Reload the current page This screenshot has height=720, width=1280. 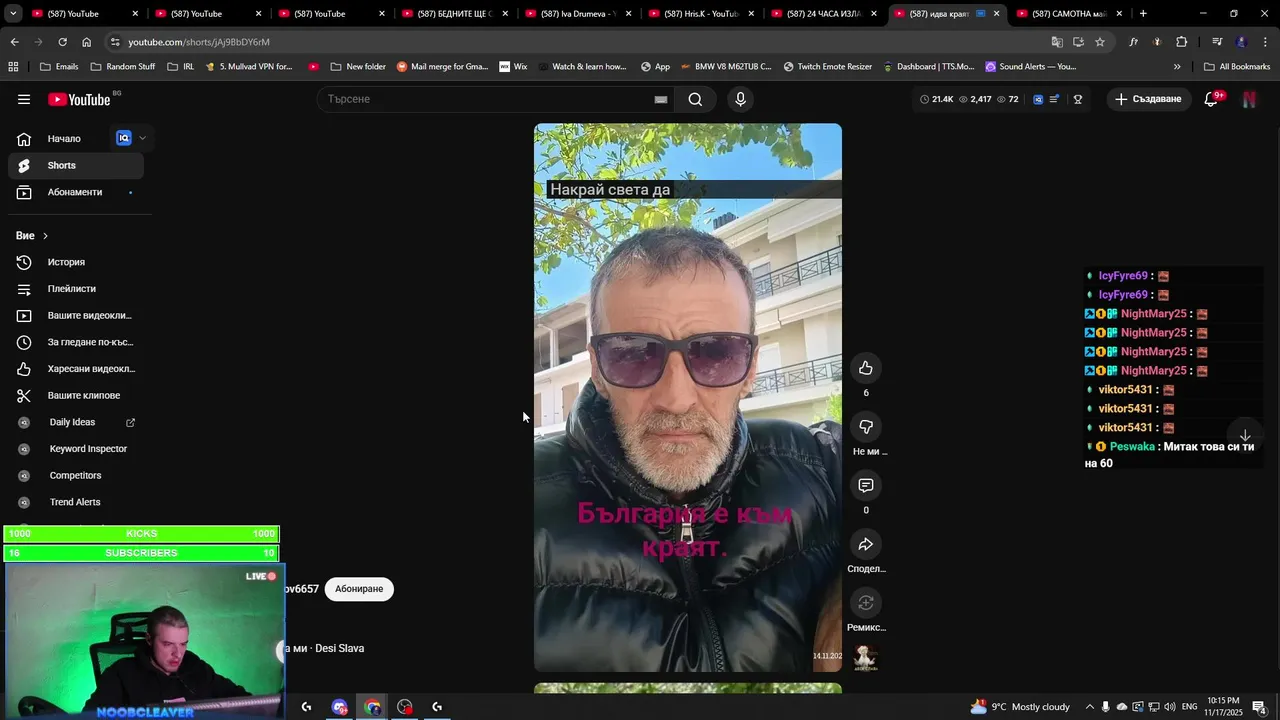click(62, 42)
